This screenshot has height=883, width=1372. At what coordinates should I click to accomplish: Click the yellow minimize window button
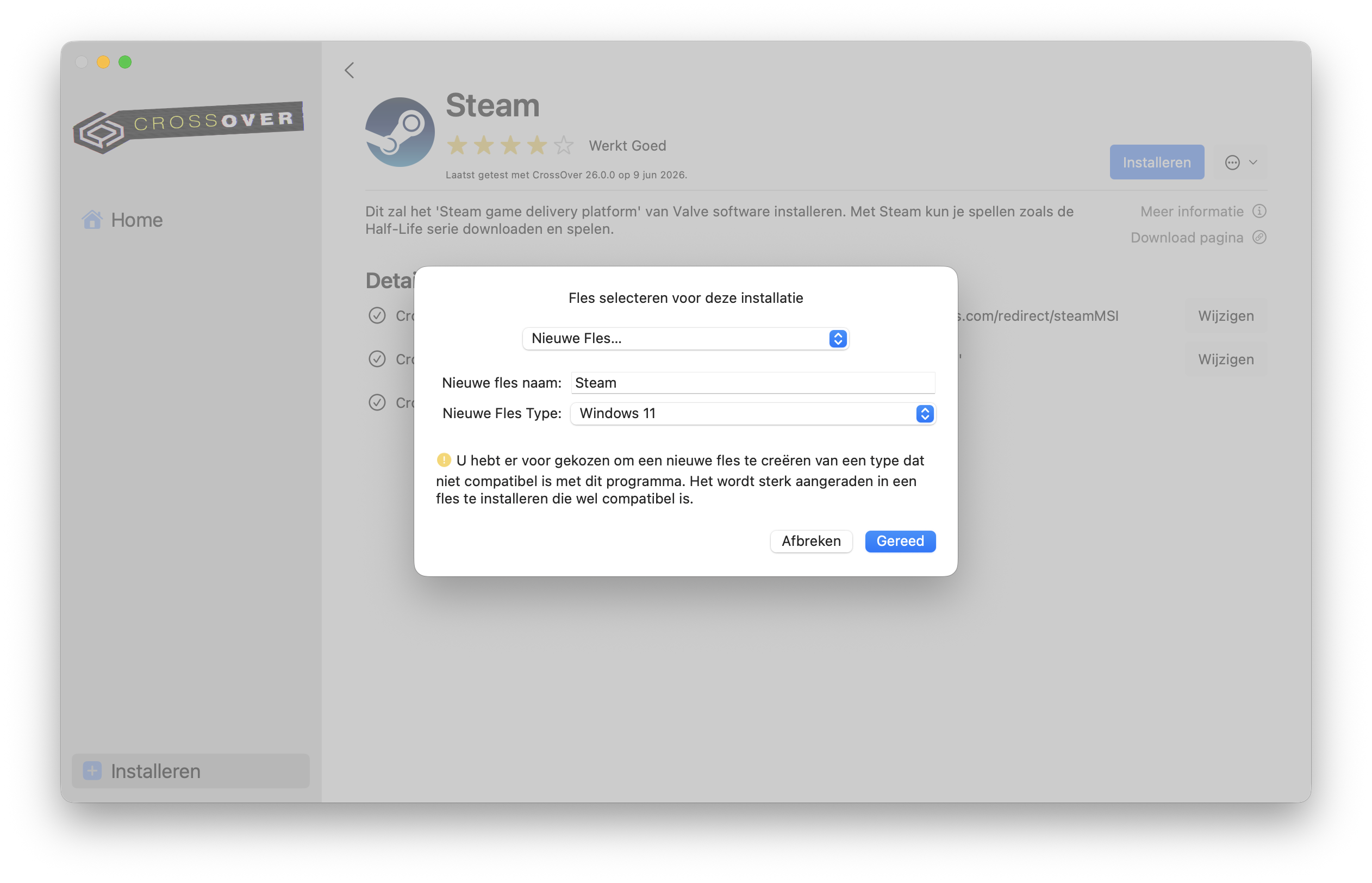pyautogui.click(x=103, y=62)
